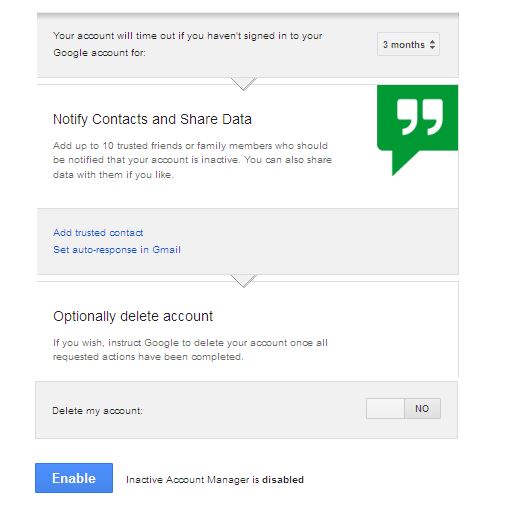Open the Add trusted contact link
The image size is (512, 516).
tap(98, 232)
